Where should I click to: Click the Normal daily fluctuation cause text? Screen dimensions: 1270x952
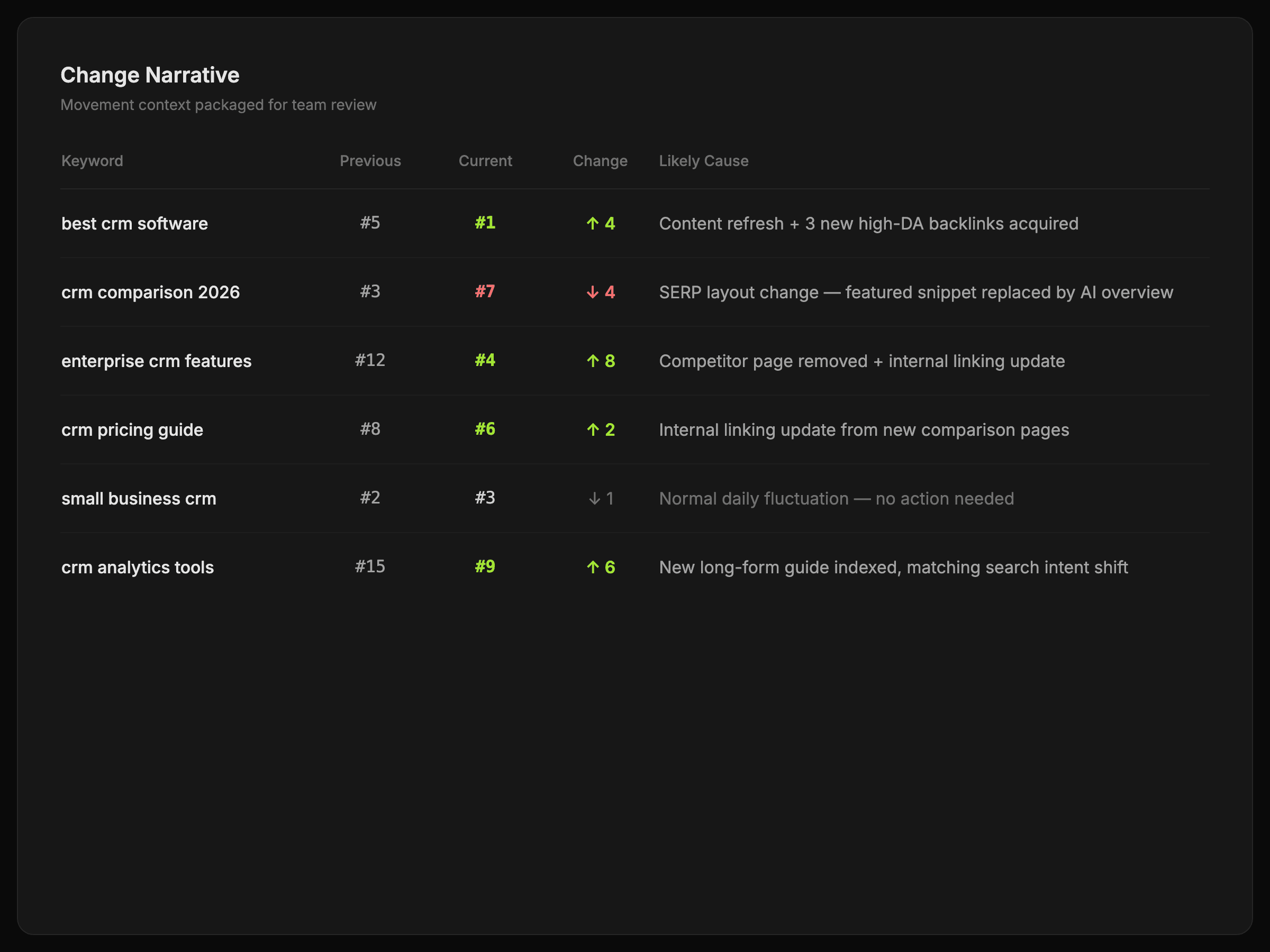coord(836,499)
